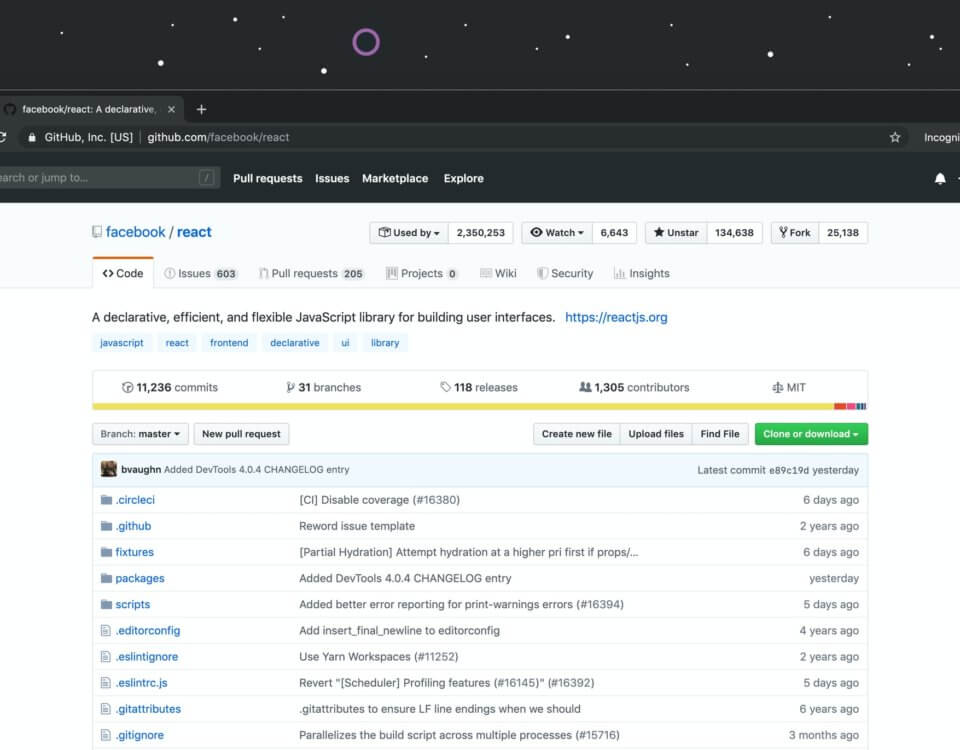Click bvaughn's avatar thumbnail
The image size is (960, 750).
click(x=109, y=469)
